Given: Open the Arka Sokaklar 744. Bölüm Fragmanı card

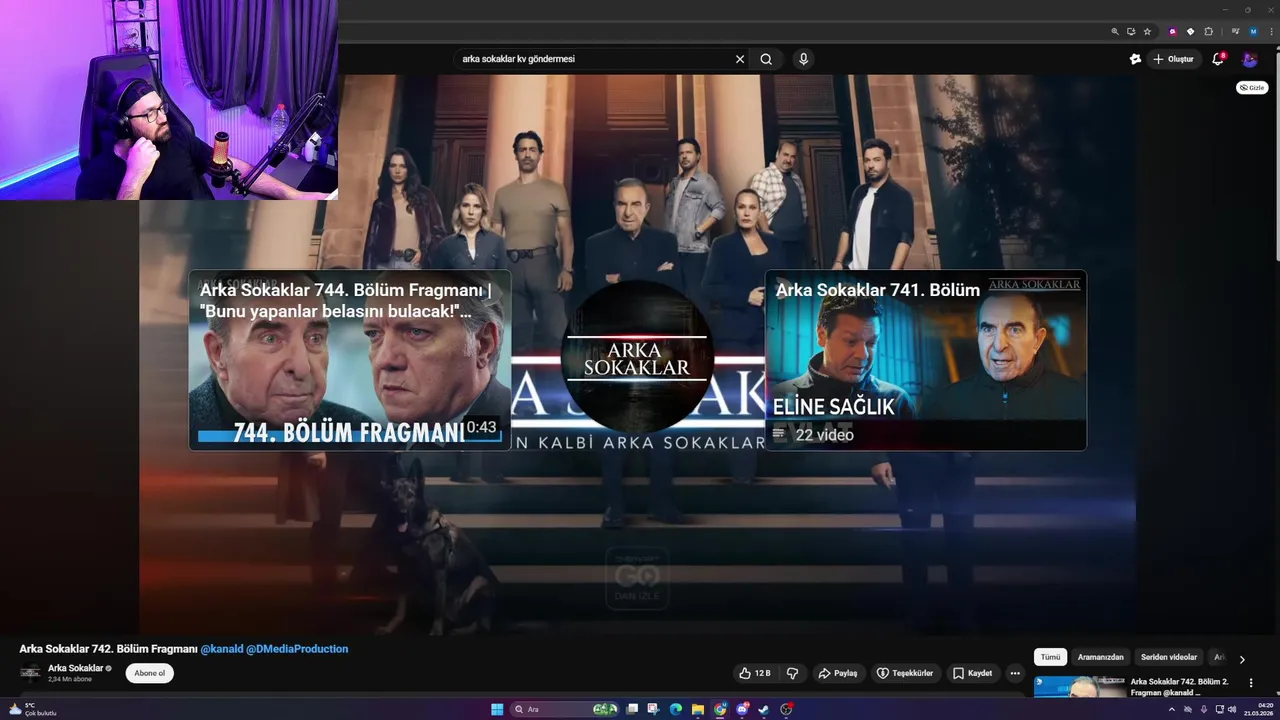Looking at the screenshot, I should pos(350,360).
